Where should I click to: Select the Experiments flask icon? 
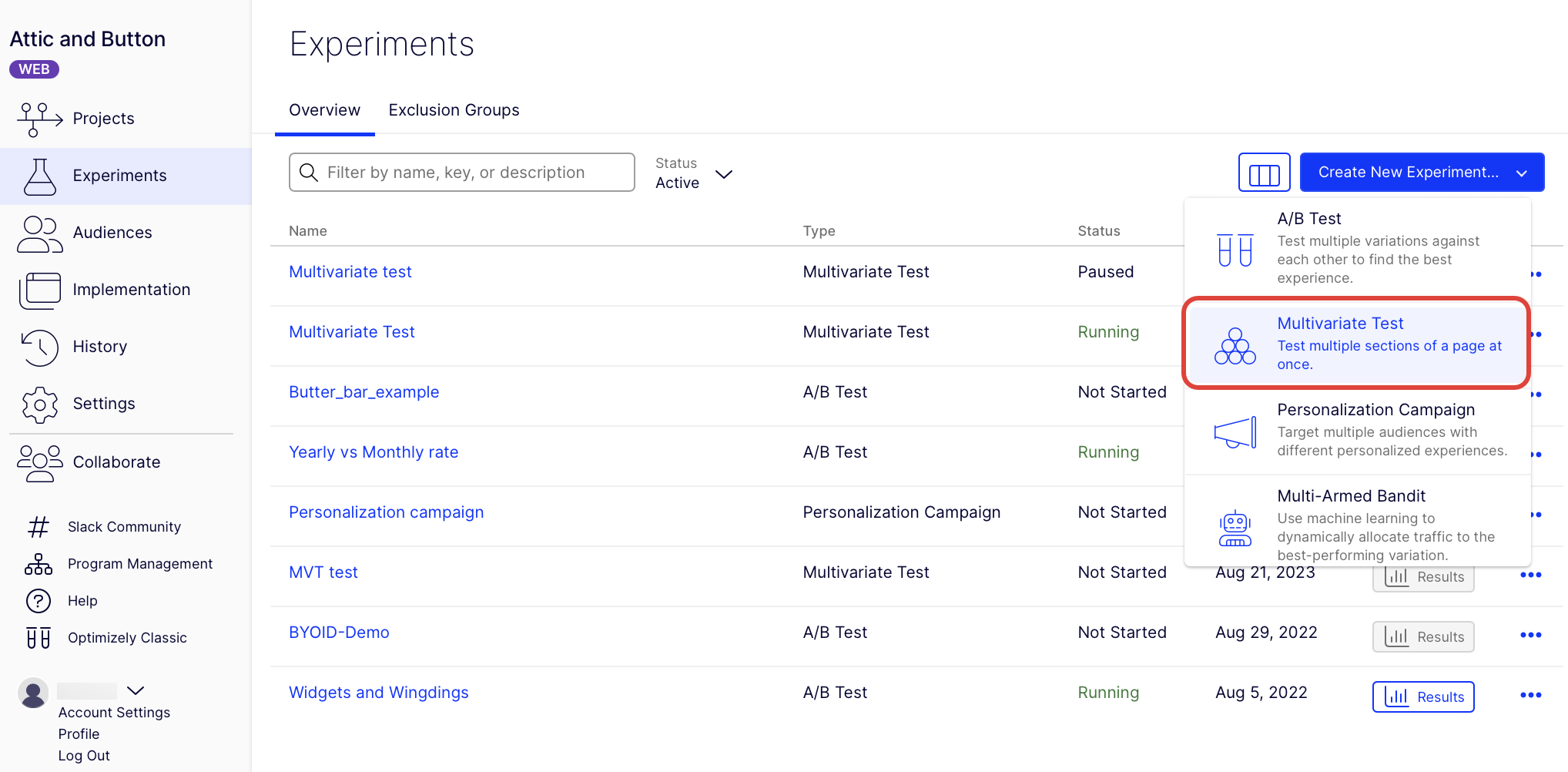39,176
